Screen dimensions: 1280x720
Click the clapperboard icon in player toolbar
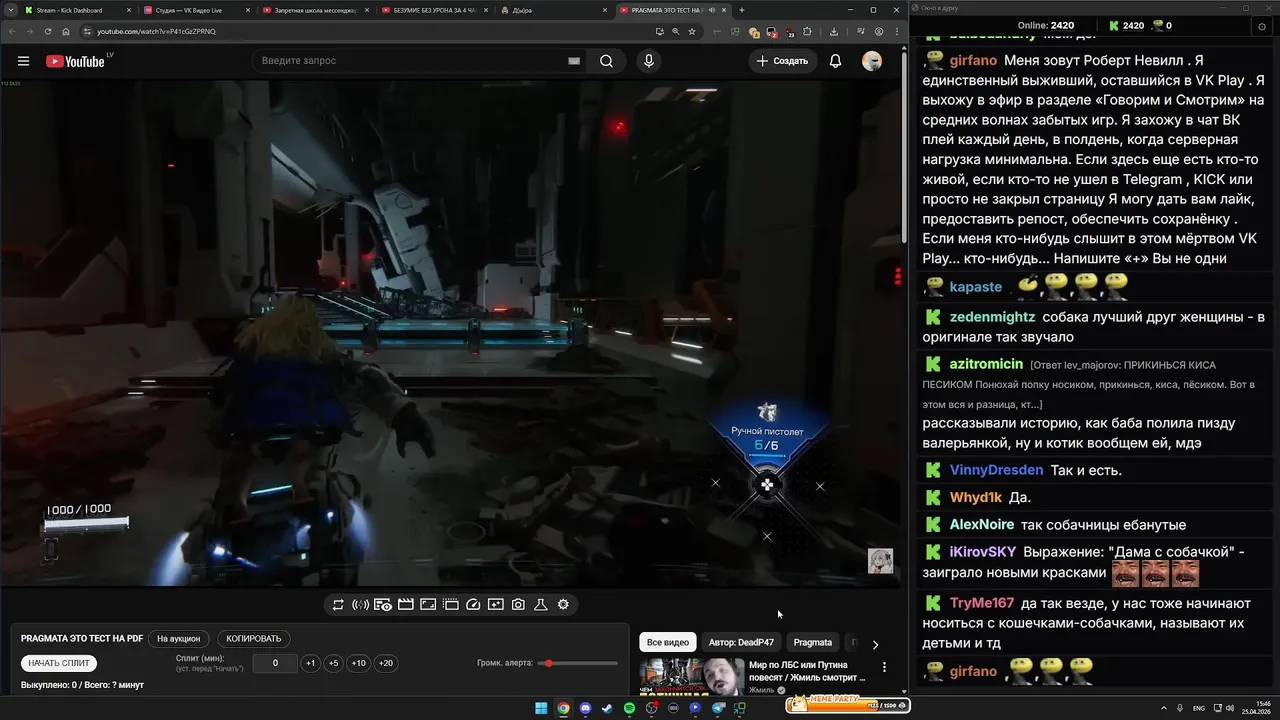[405, 604]
